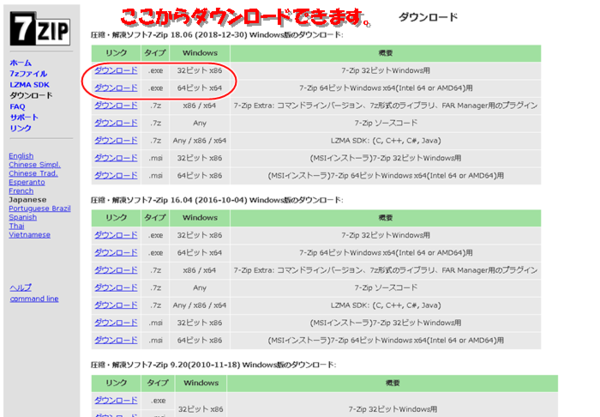Viewport: 600px width, 417px height.
Task: Click the ダウンロード page heading
Action: pos(428,17)
